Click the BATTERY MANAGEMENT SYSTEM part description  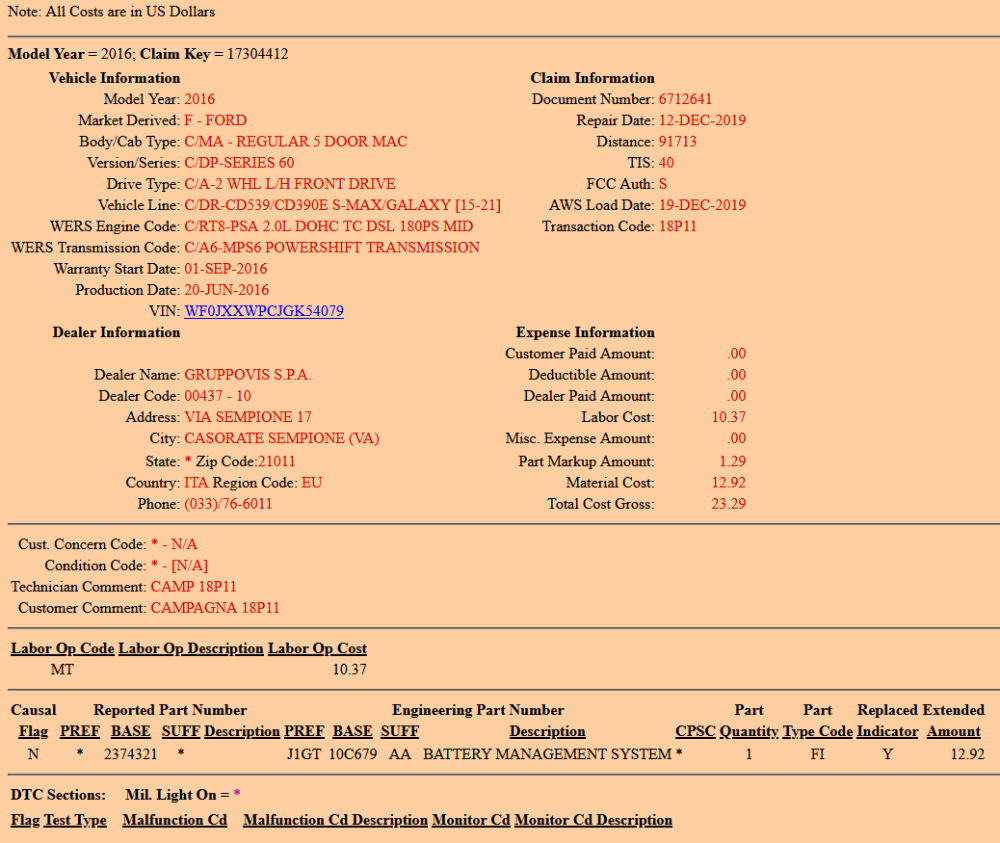click(x=547, y=754)
